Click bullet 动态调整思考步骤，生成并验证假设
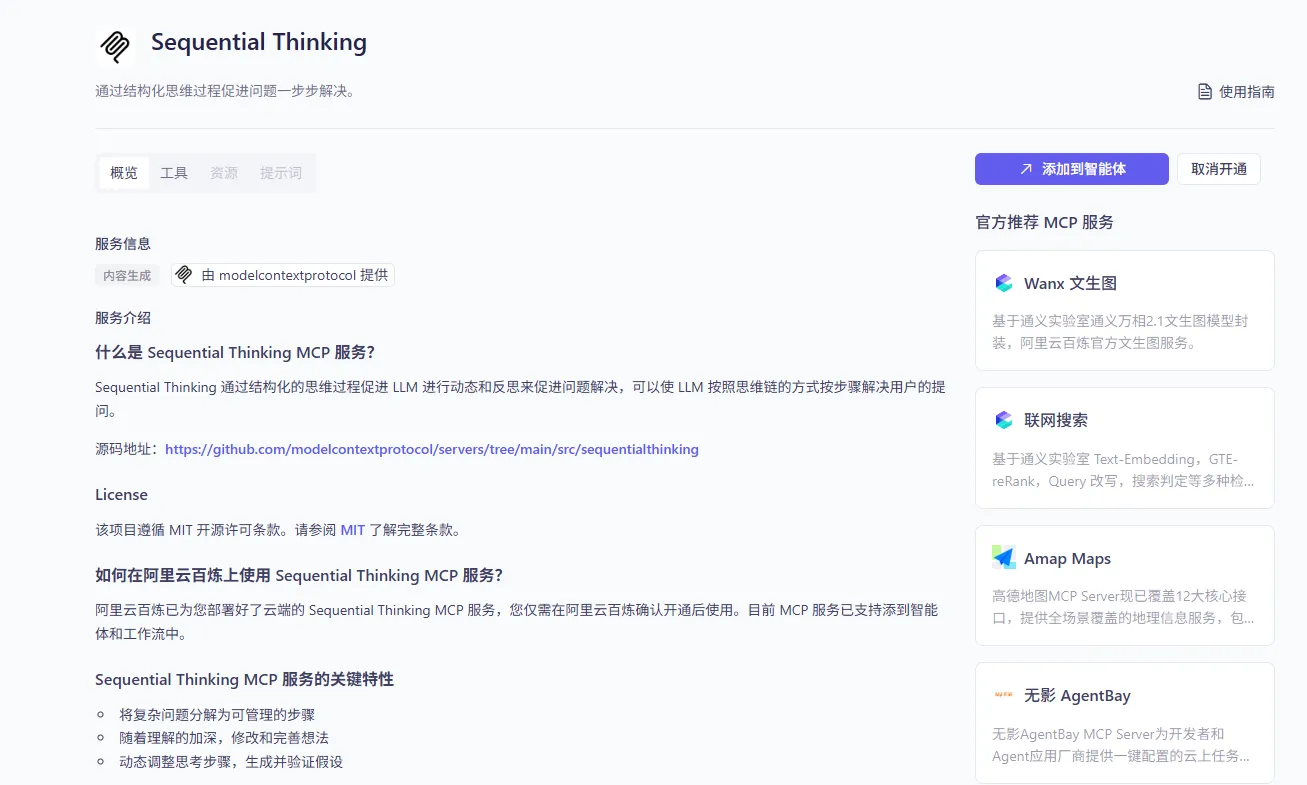This screenshot has height=785, width=1307. coord(231,762)
